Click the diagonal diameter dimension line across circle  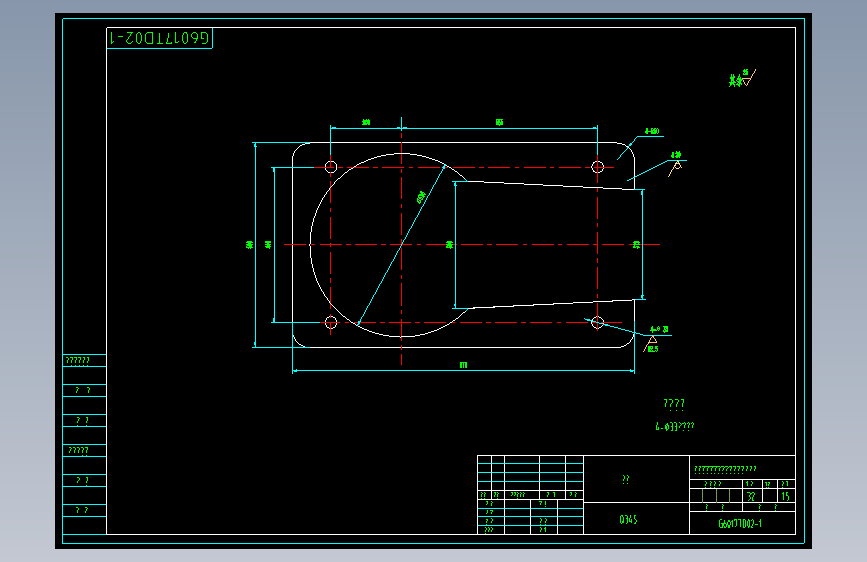402,244
